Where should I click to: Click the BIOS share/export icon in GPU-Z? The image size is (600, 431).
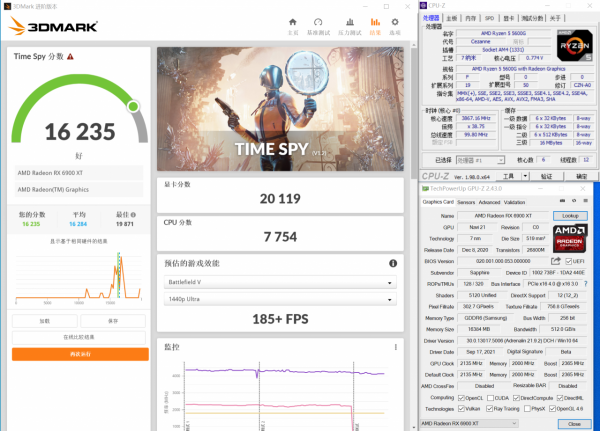(x=554, y=261)
